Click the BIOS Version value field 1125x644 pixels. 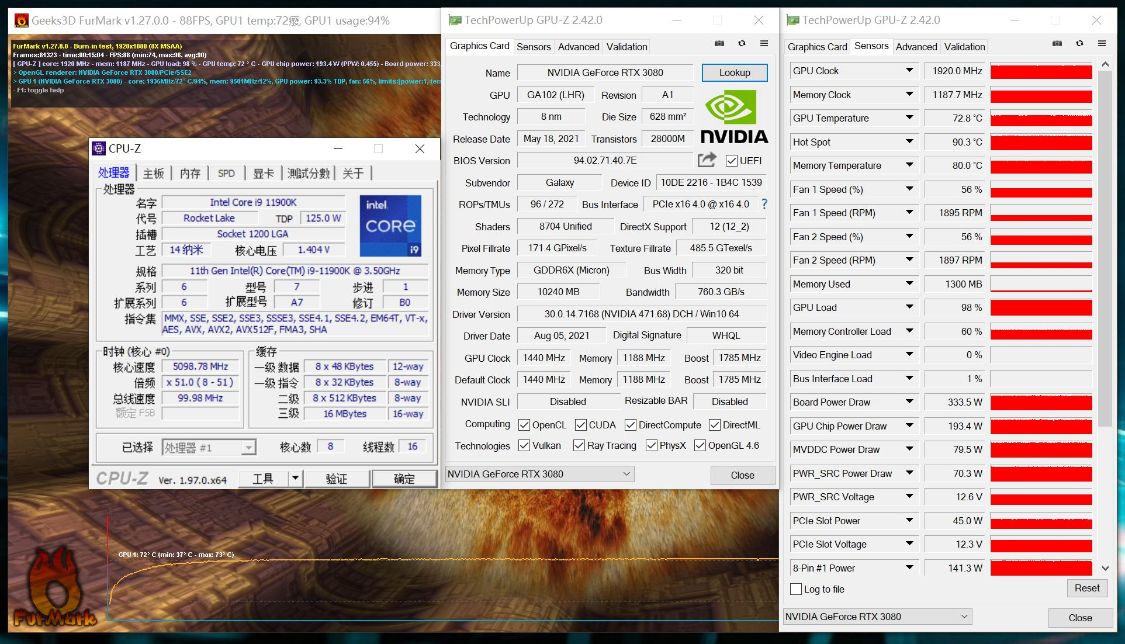[603, 161]
